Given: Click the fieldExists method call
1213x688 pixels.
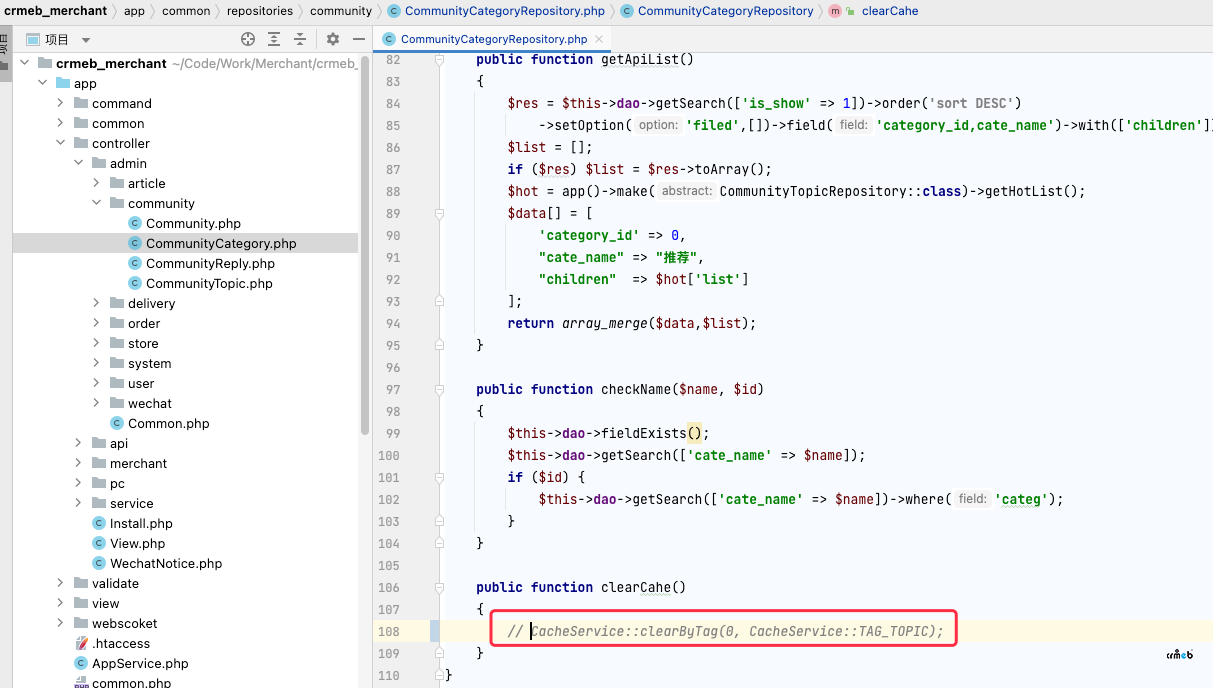Looking at the screenshot, I should (x=643, y=433).
